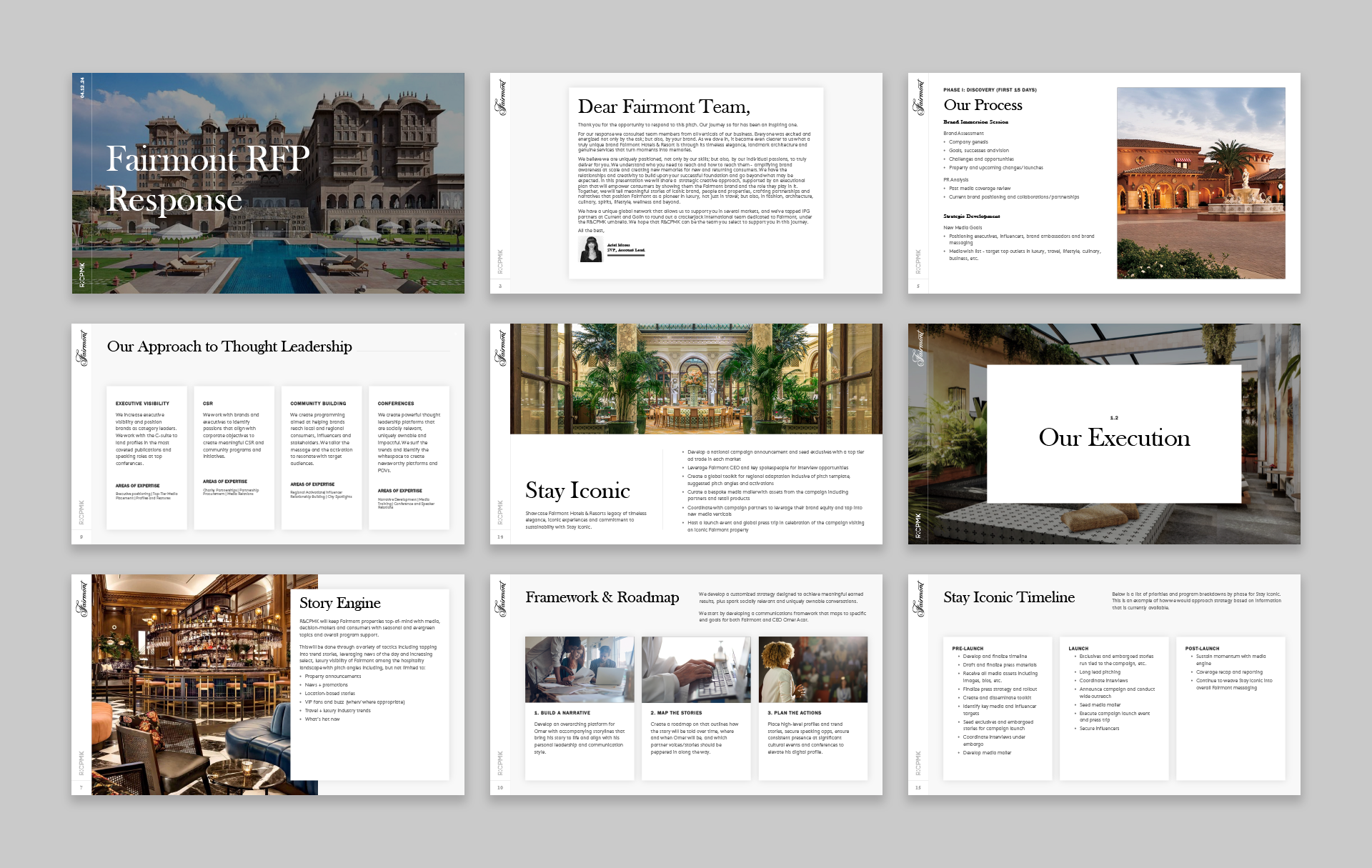Click the Build a Narrative meeting image
This screenshot has height=868, width=1372.
579,669
